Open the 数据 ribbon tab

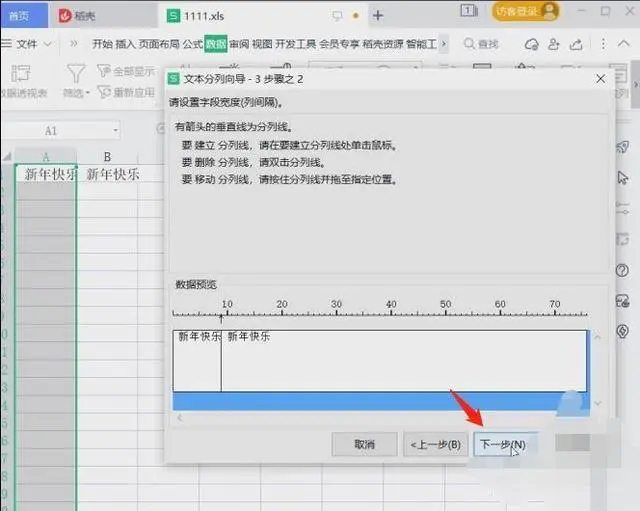click(x=216, y=44)
